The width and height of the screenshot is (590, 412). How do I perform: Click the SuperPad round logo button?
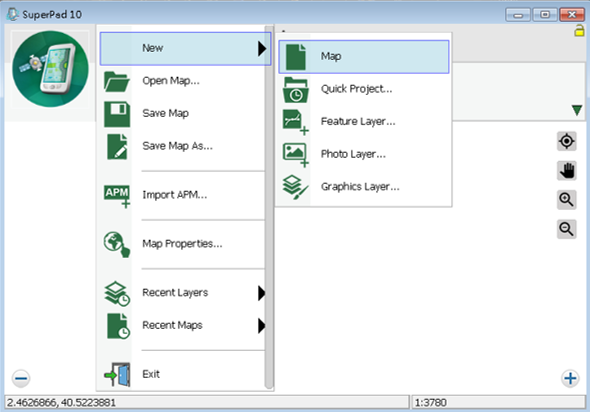[x=50, y=69]
